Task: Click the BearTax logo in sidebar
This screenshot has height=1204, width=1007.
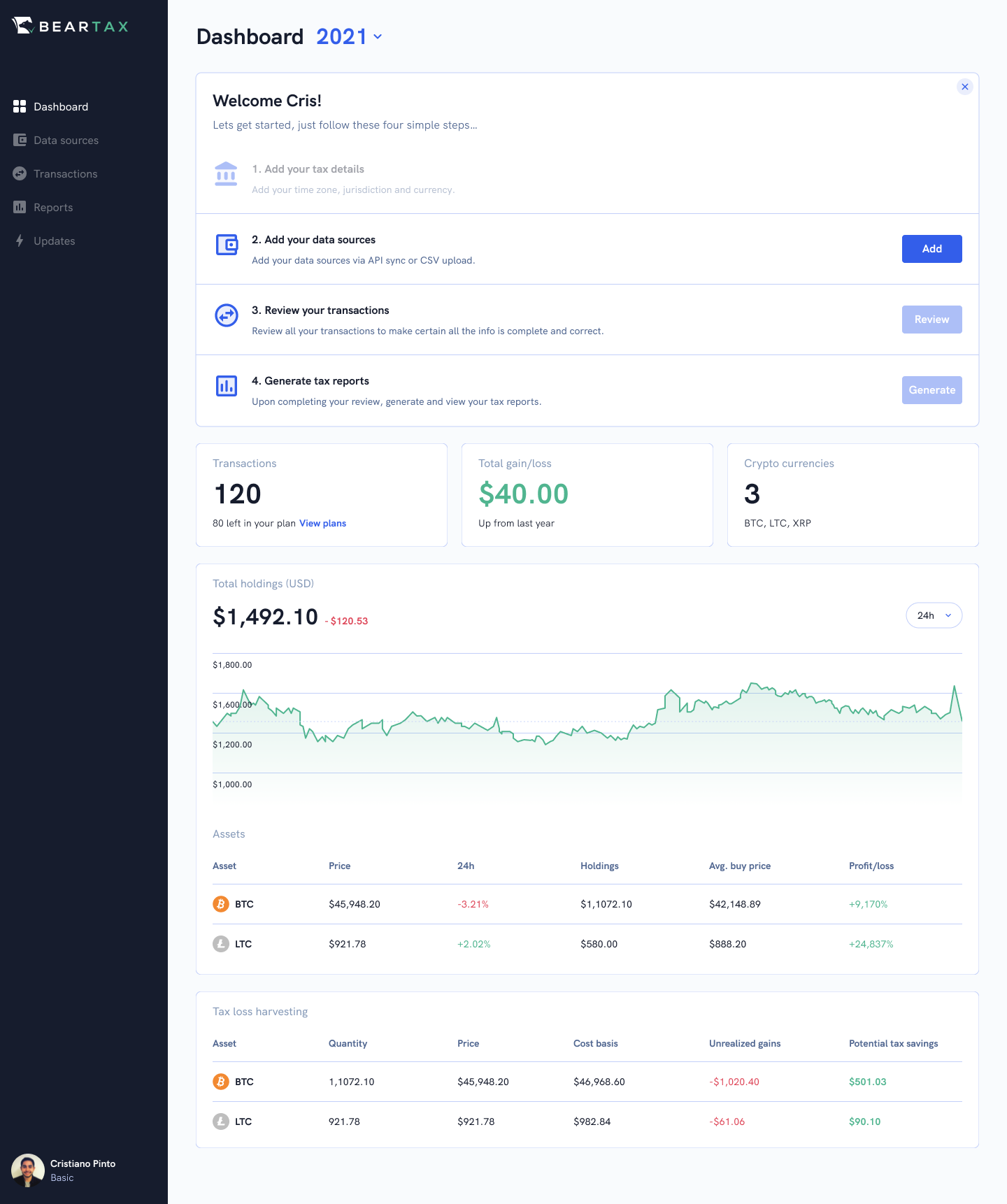Action: (x=71, y=27)
